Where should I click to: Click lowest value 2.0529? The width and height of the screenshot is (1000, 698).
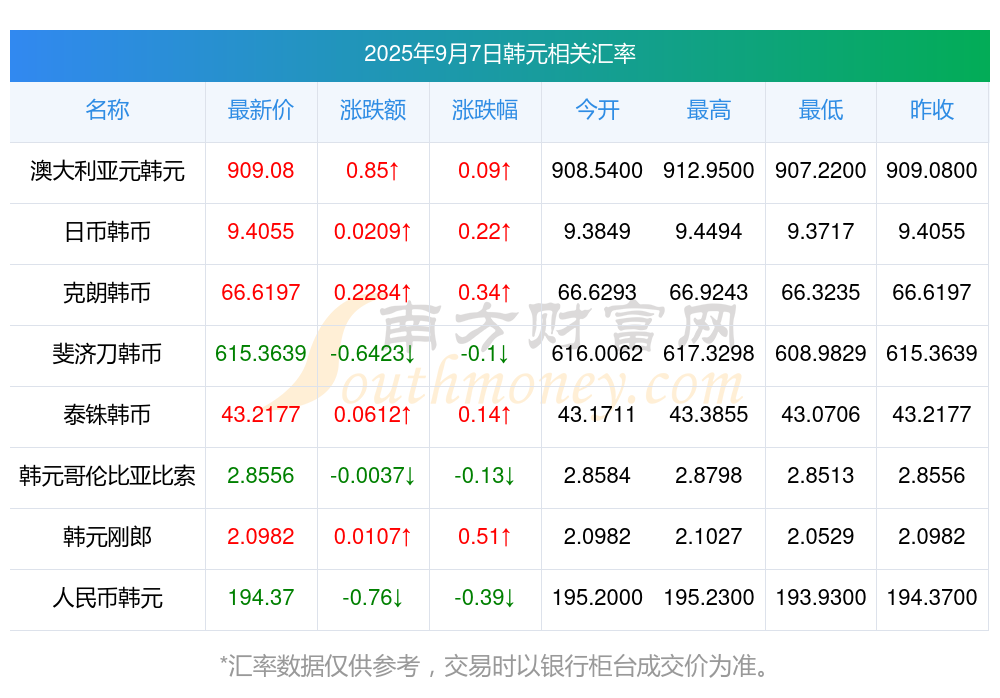click(x=821, y=537)
